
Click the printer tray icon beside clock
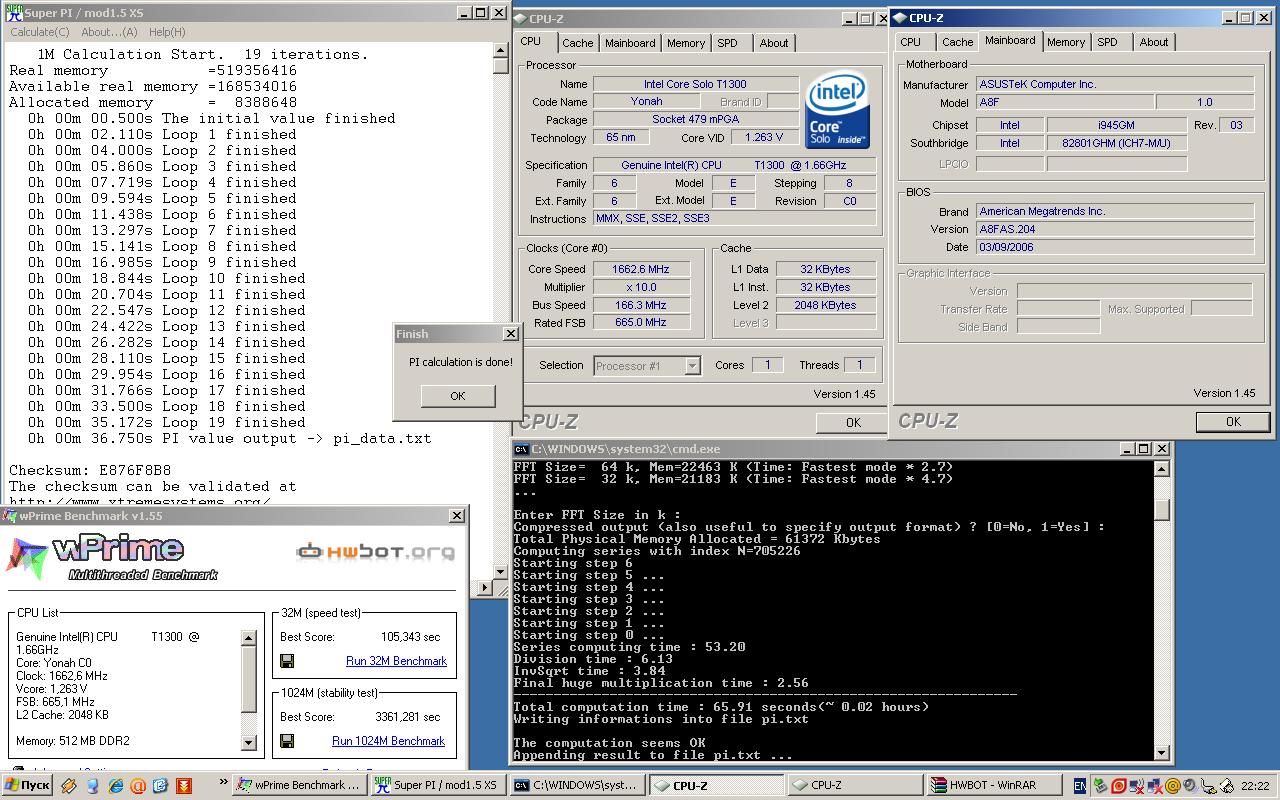(x=1227, y=786)
